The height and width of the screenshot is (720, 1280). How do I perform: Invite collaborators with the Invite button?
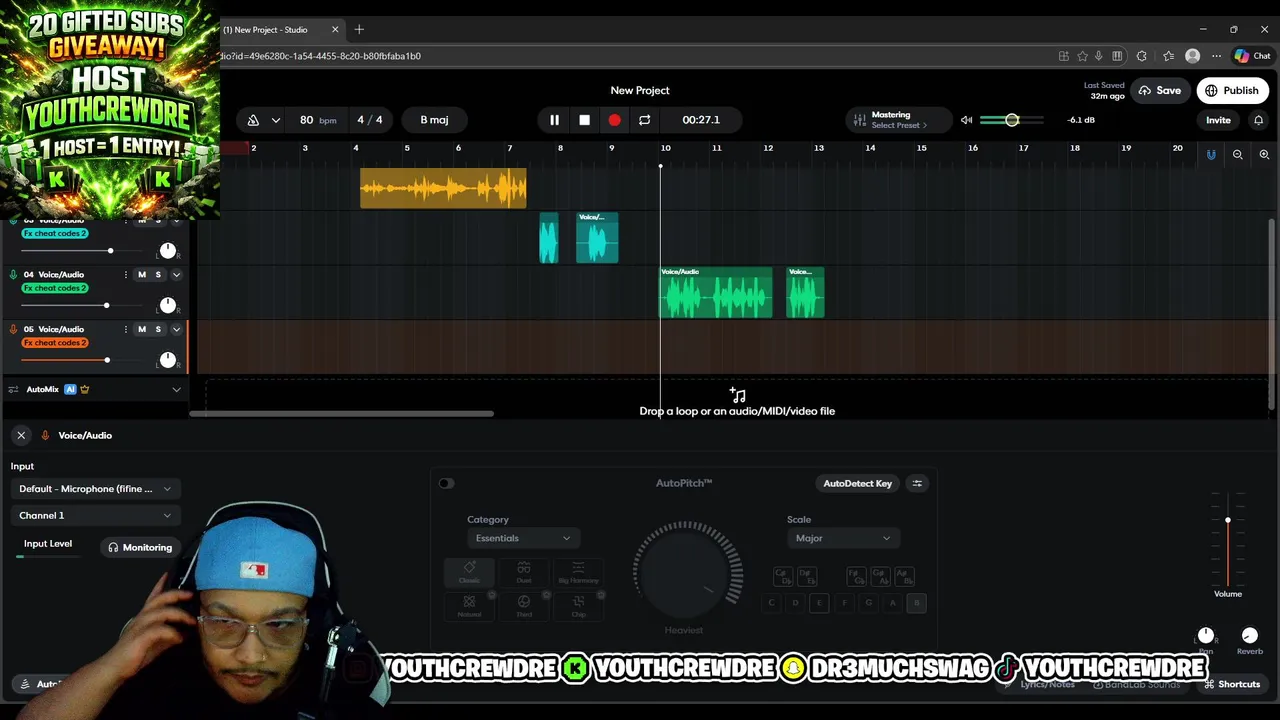pyautogui.click(x=1218, y=120)
